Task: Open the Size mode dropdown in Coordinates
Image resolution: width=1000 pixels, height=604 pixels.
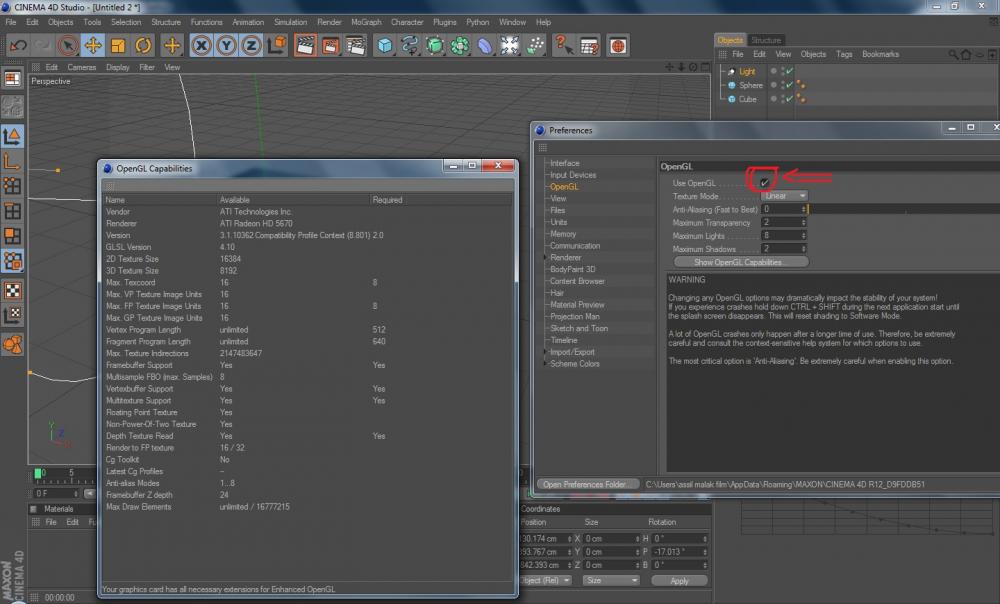Action: [611, 580]
